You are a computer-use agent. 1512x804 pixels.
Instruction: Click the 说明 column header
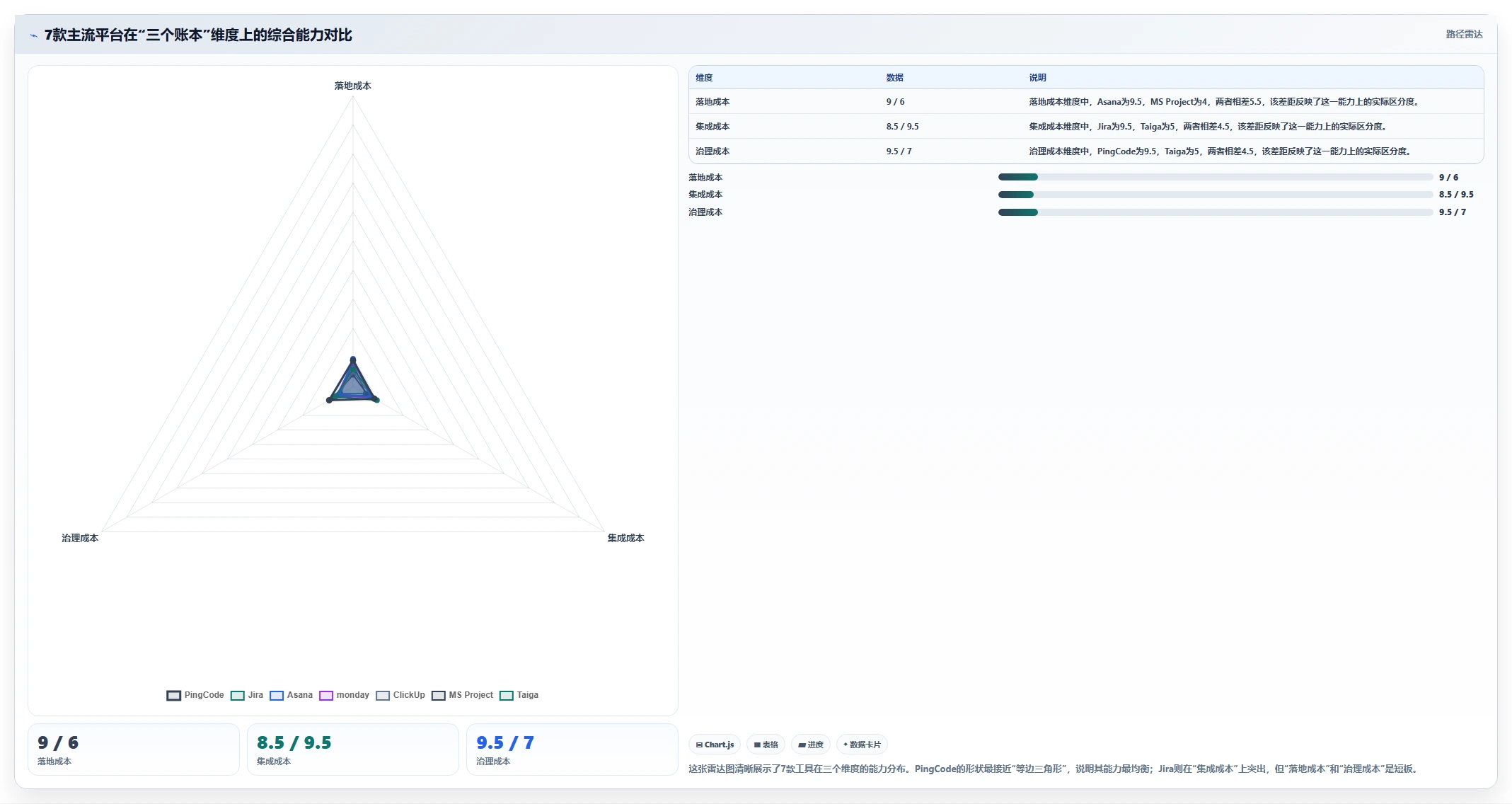point(1037,78)
